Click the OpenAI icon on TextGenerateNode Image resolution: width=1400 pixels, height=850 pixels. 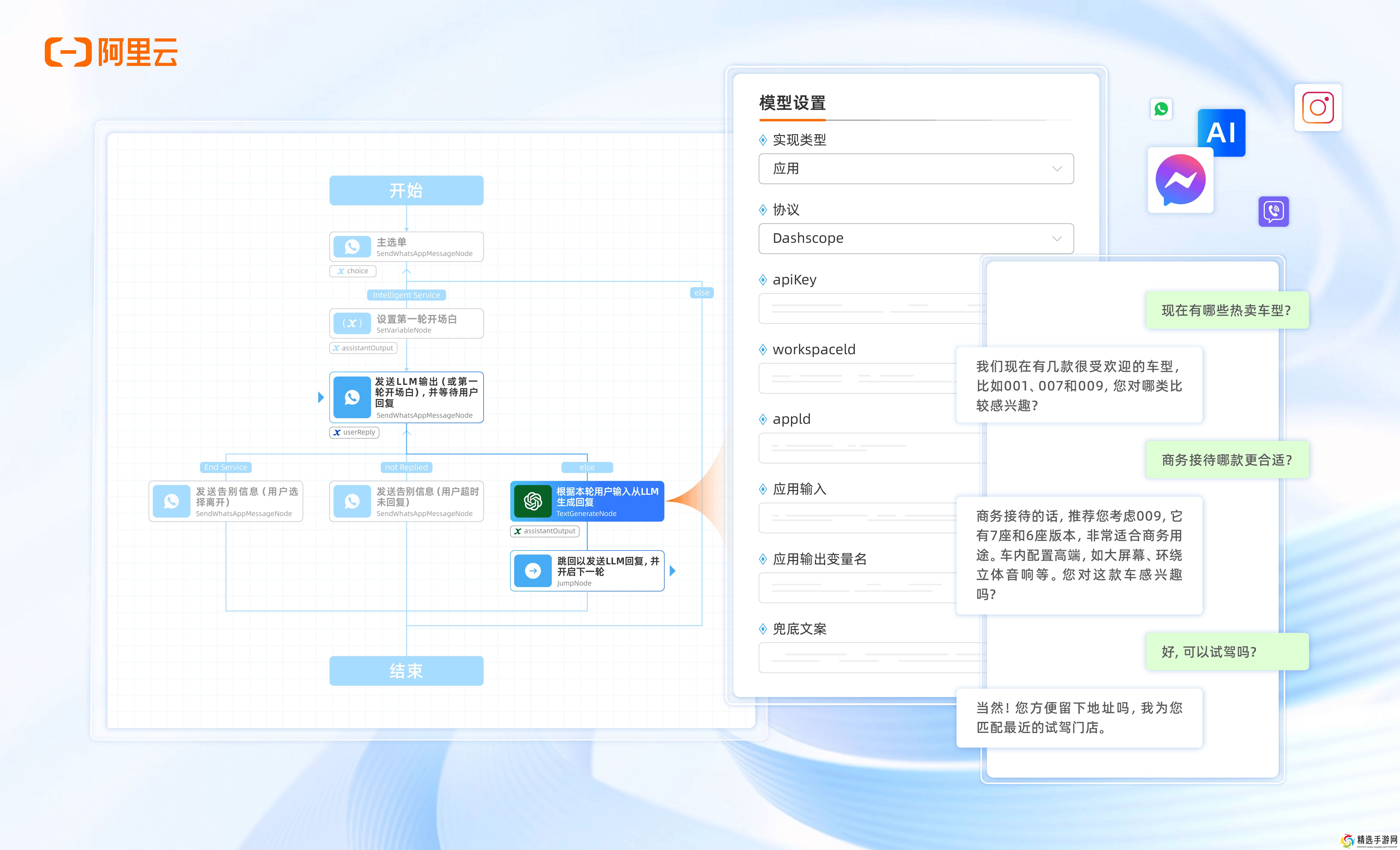532,501
